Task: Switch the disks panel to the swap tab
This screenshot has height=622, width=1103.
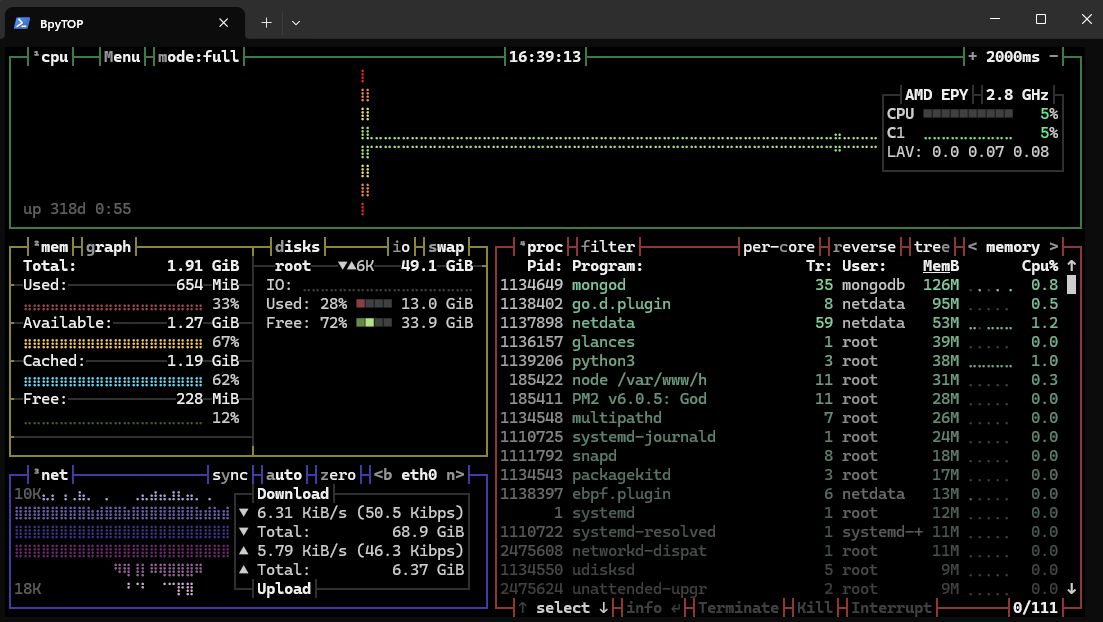Action: tap(446, 246)
